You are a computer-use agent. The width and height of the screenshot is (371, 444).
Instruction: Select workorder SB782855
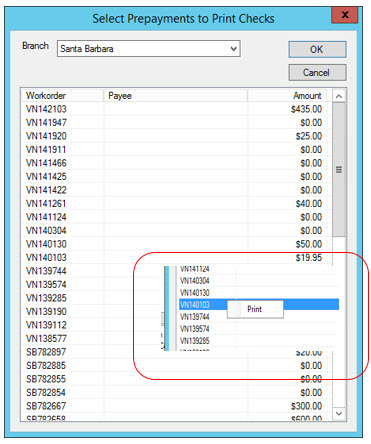point(46,379)
